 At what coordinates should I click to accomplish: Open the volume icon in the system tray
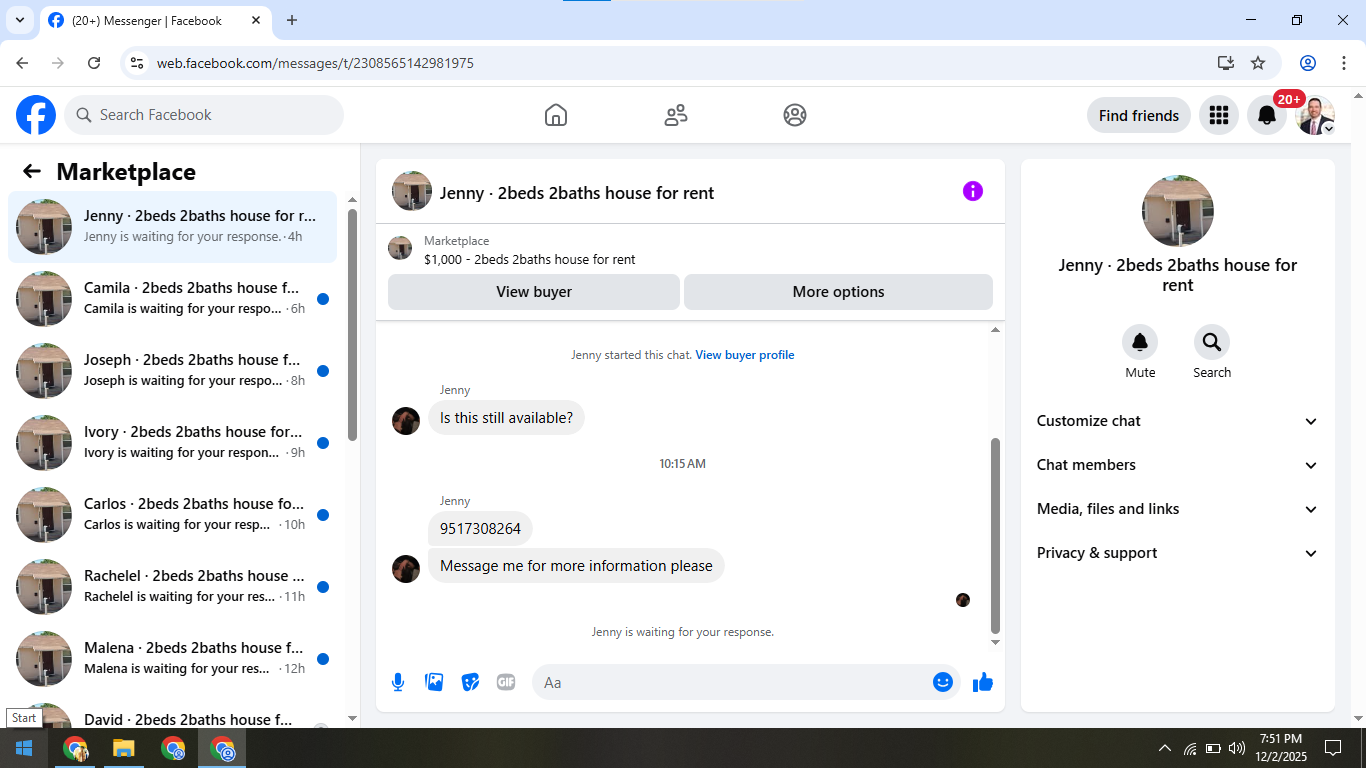click(x=1237, y=748)
